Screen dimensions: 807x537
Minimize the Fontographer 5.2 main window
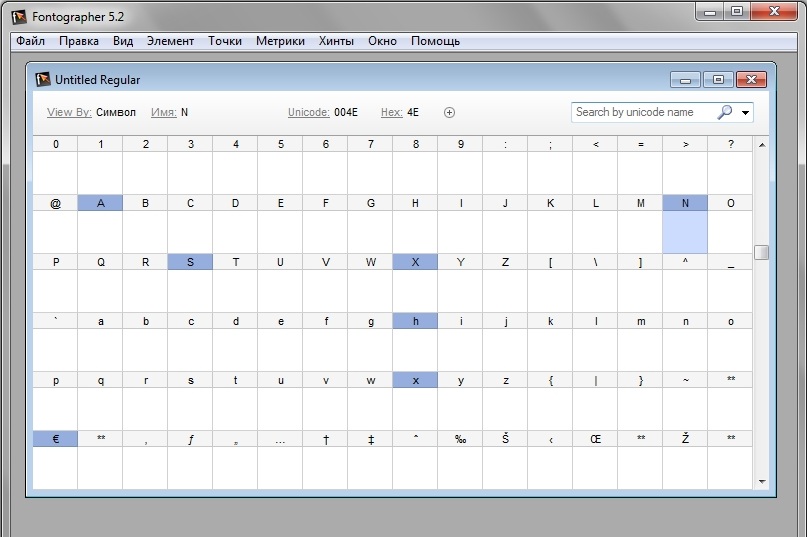(x=710, y=12)
